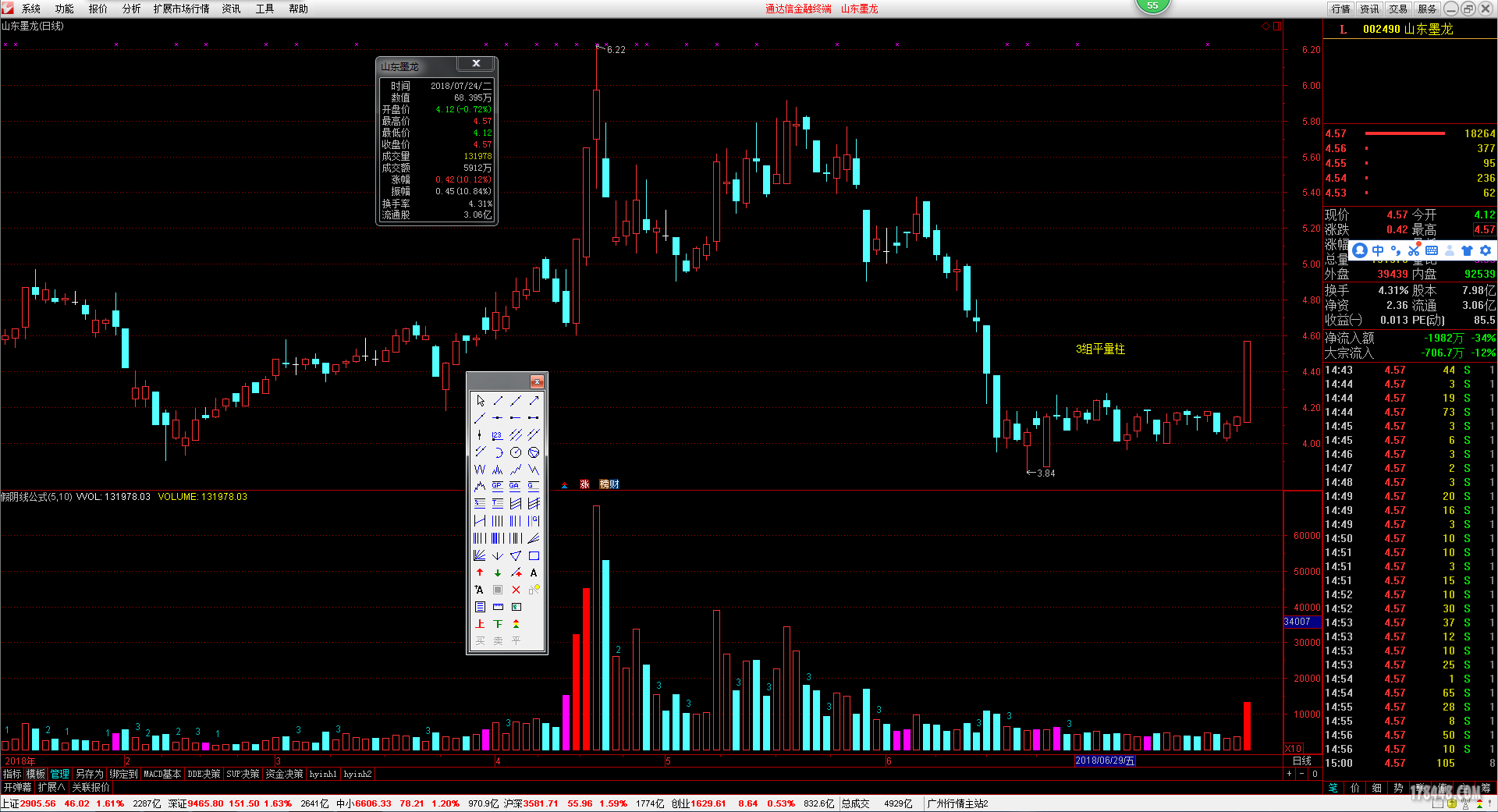
Task: Place a red up-arrow marker
Action: [x=480, y=573]
